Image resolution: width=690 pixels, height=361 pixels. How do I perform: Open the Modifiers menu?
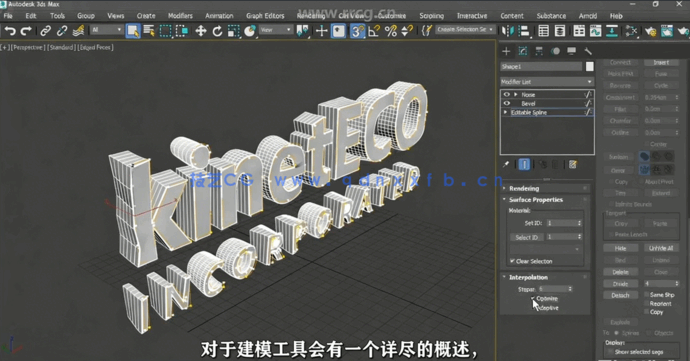coord(180,15)
